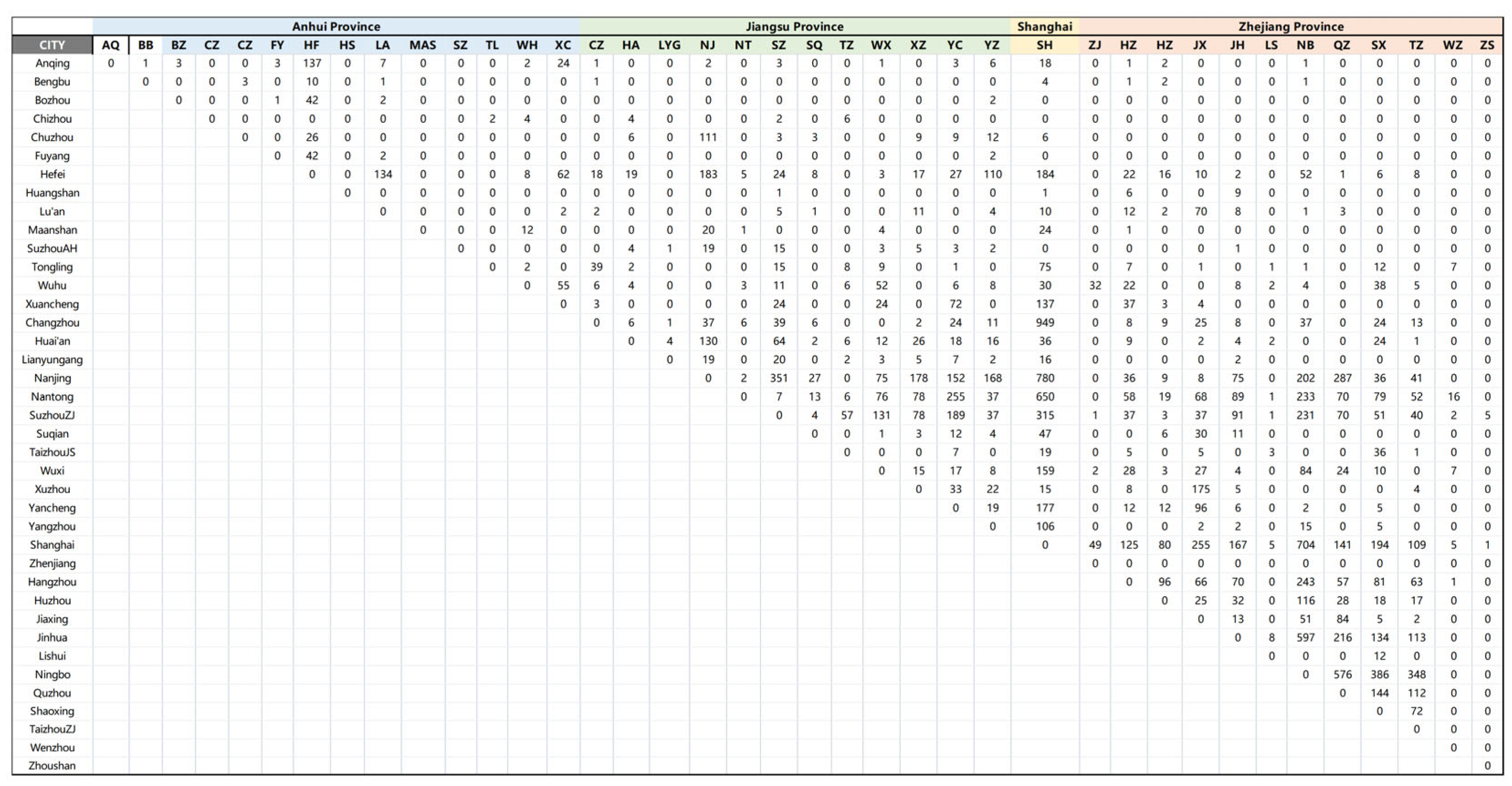Click the cell with value 949
The height and width of the screenshot is (786, 1512).
pyautogui.click(x=1044, y=323)
